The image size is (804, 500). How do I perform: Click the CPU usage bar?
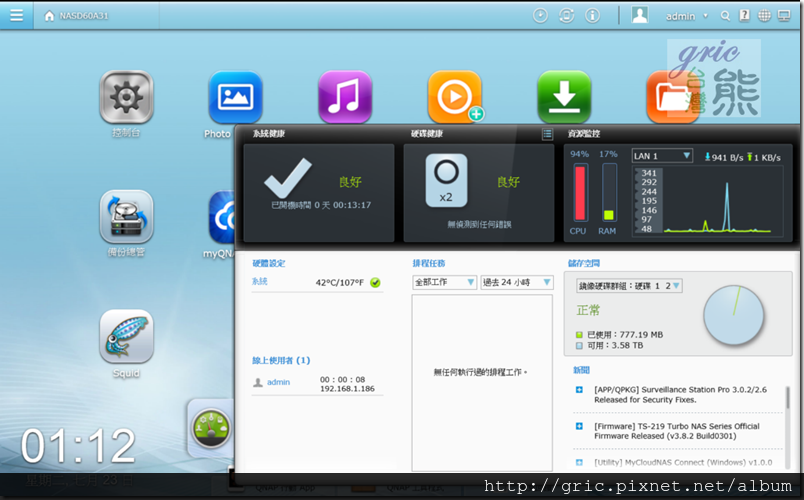[x=580, y=193]
